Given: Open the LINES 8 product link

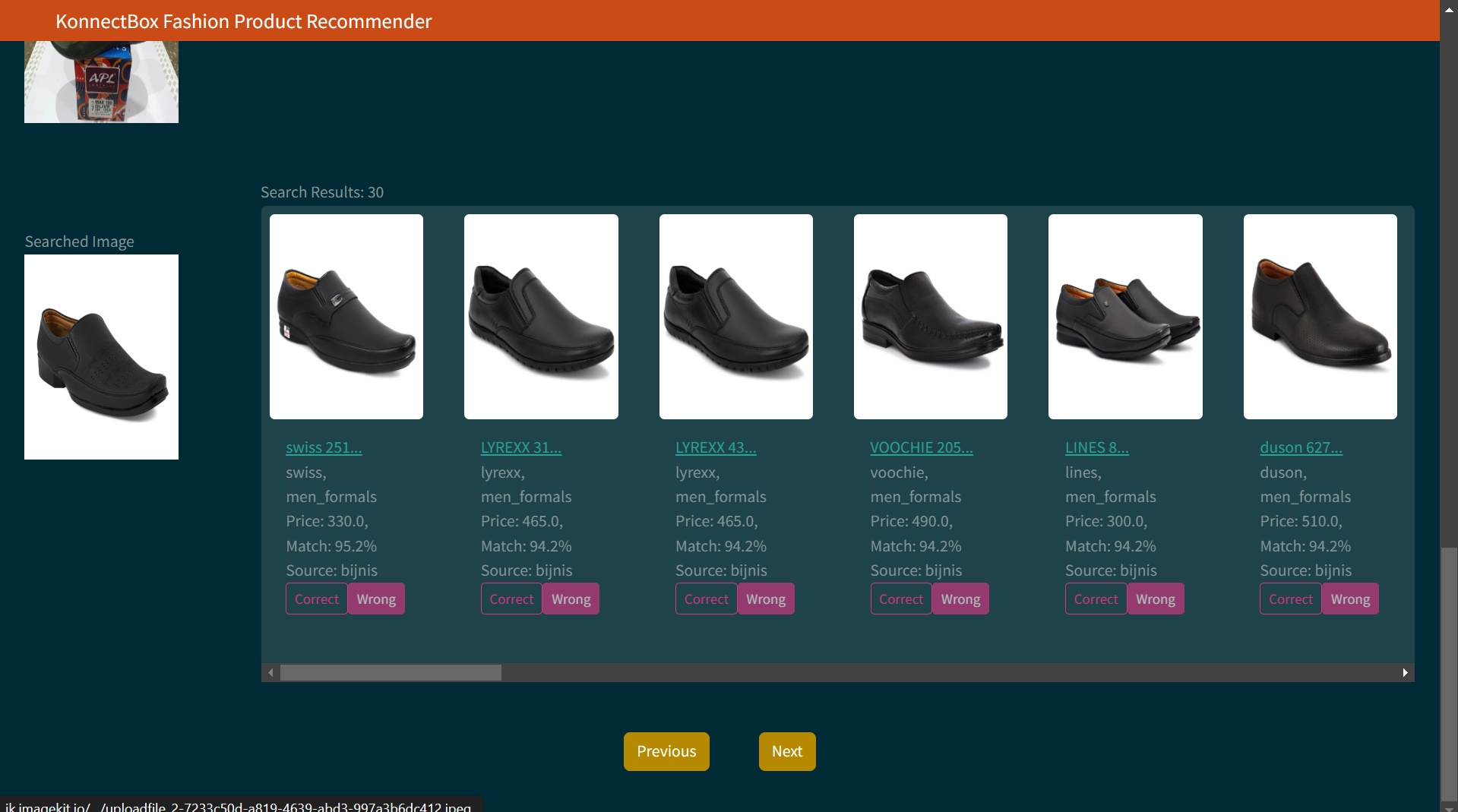Looking at the screenshot, I should (1096, 447).
